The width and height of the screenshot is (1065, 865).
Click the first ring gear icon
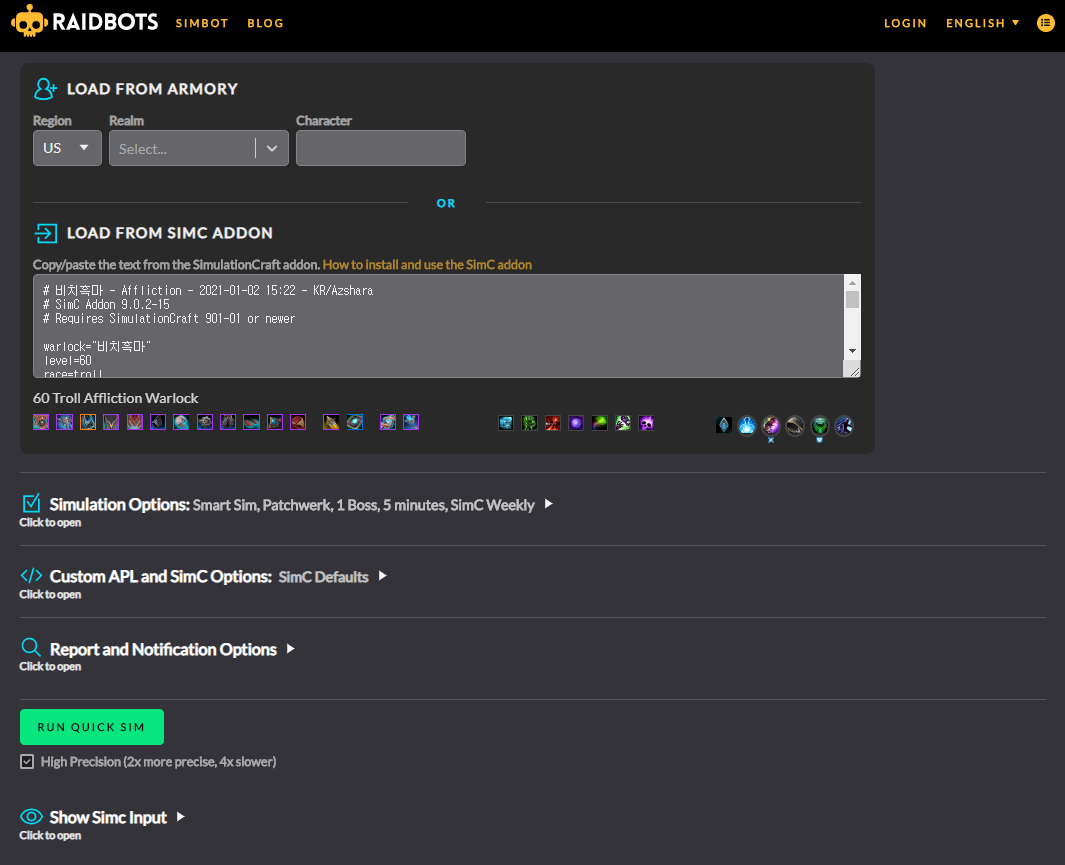(274, 422)
